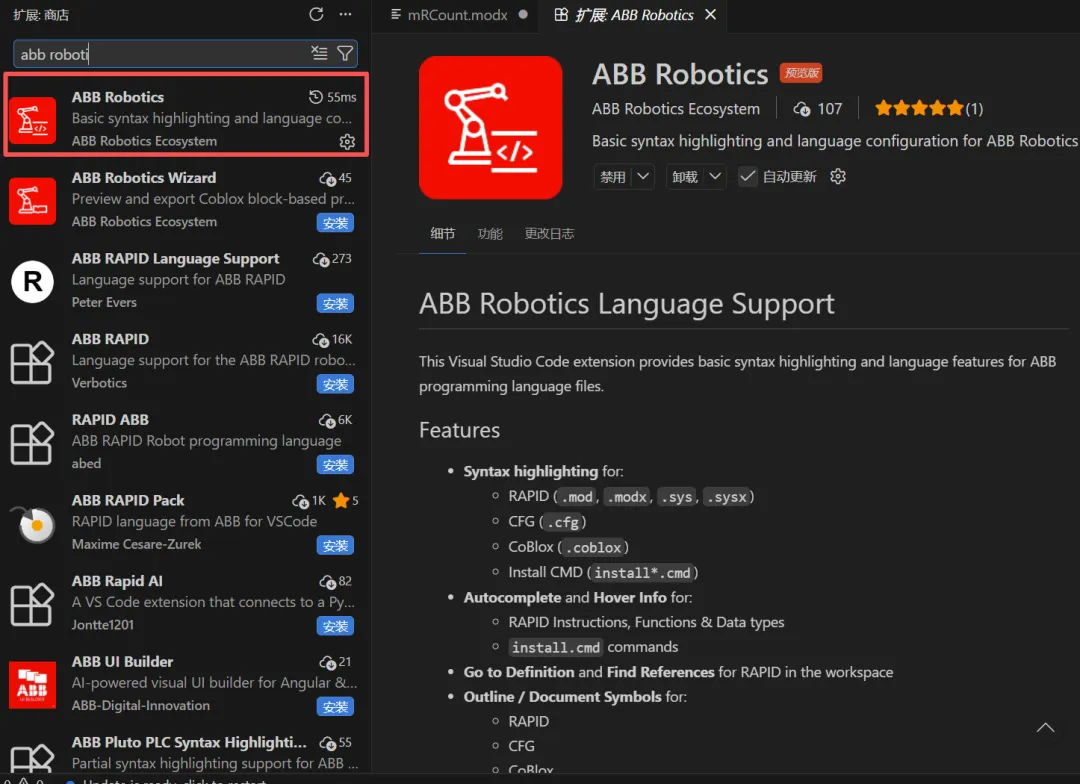Select ABB RAPID Language Support icon
This screenshot has width=1080, height=784.
click(32, 281)
